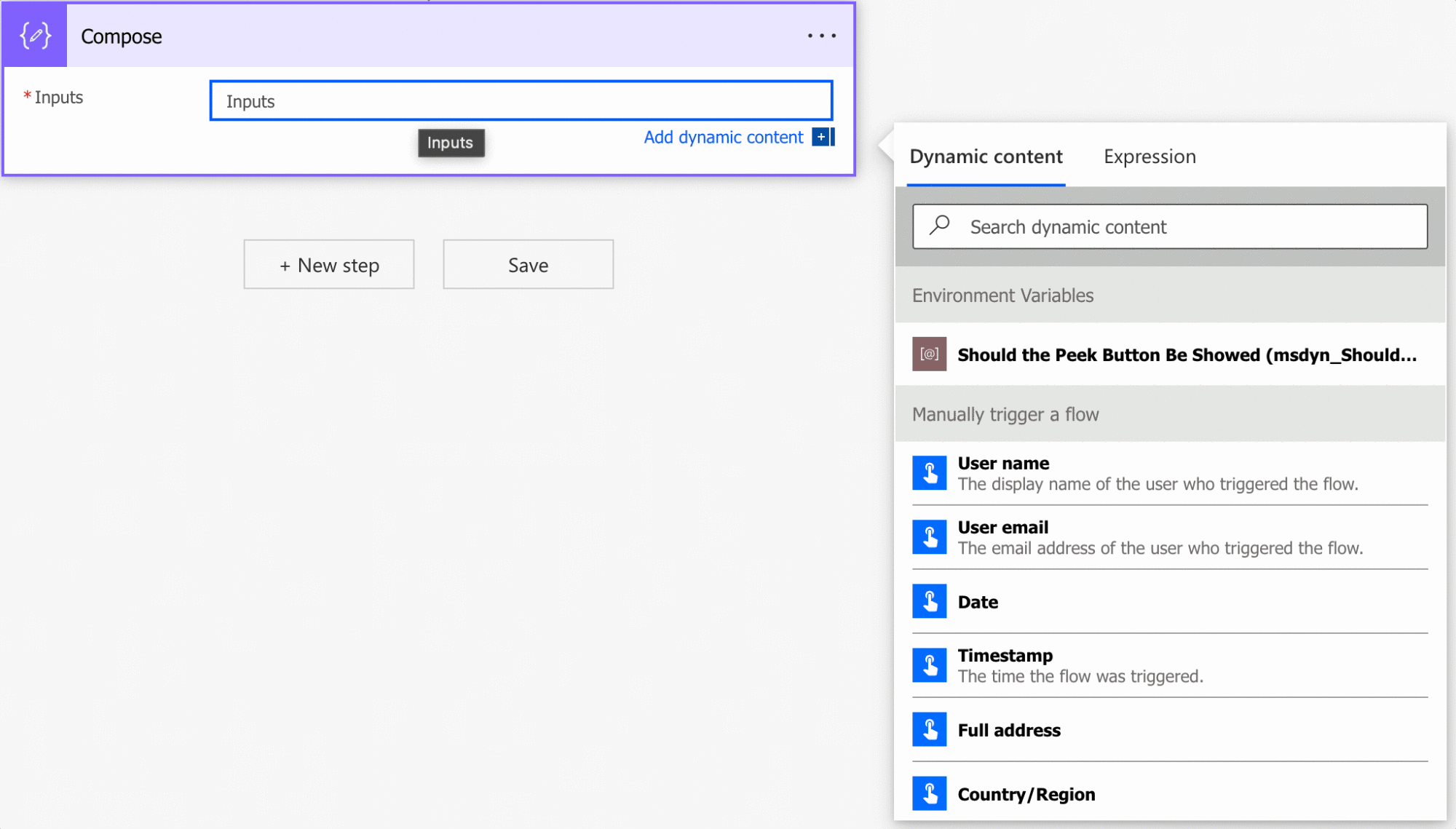1456x829 pixels.
Task: Click the User email trigger icon
Action: (x=929, y=537)
